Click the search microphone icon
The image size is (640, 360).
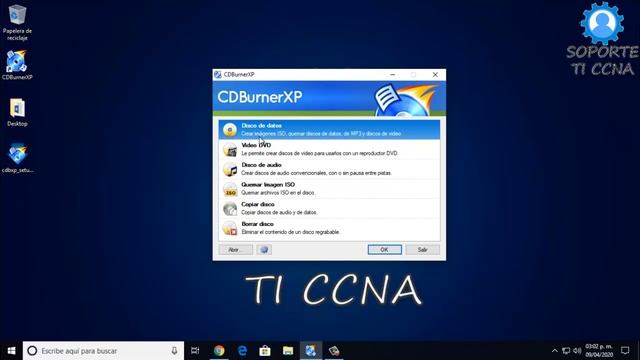(x=174, y=351)
